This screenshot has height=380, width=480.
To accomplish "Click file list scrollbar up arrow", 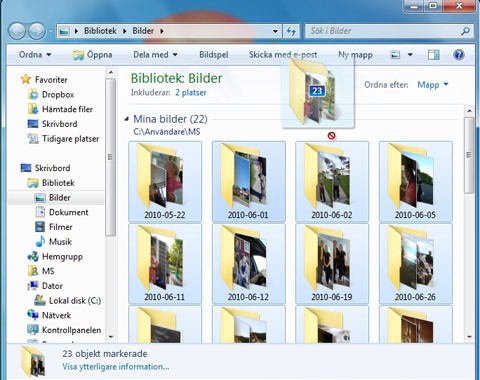I will pos(469,111).
